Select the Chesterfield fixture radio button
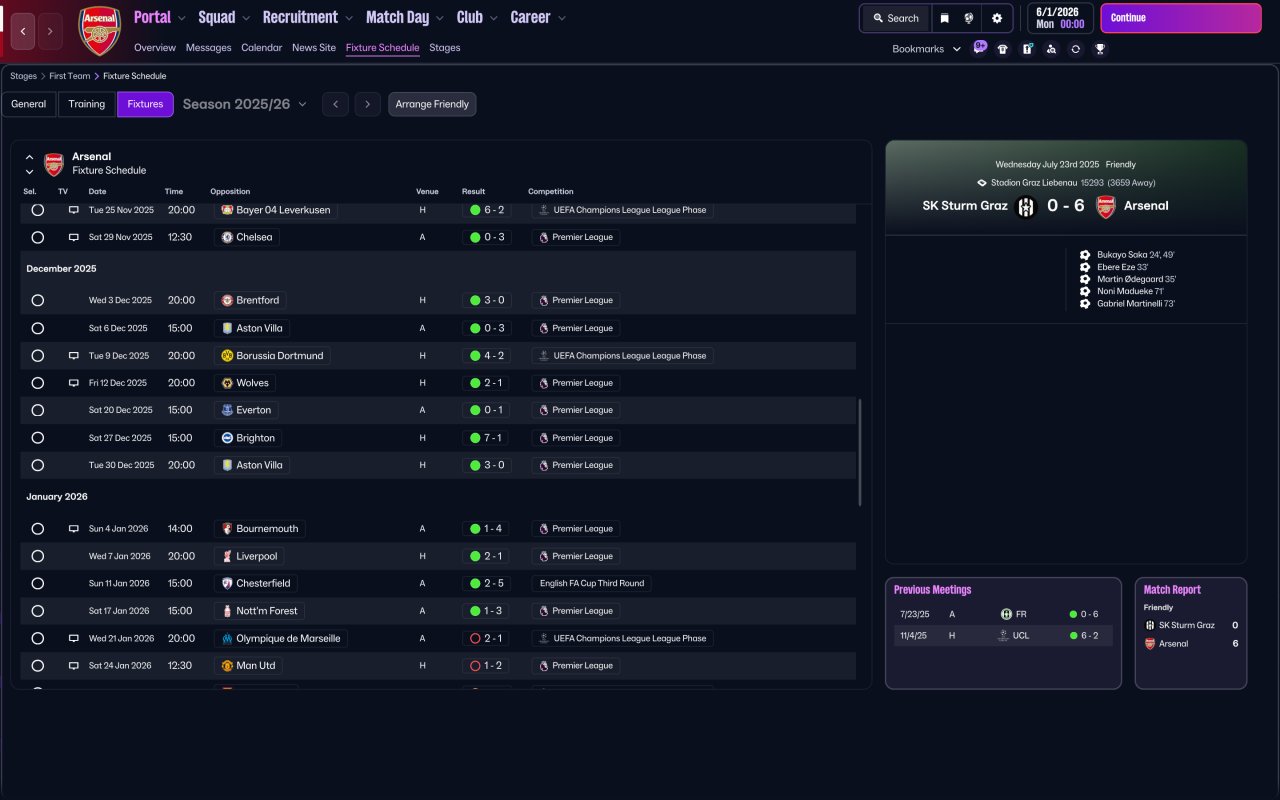 click(x=38, y=583)
